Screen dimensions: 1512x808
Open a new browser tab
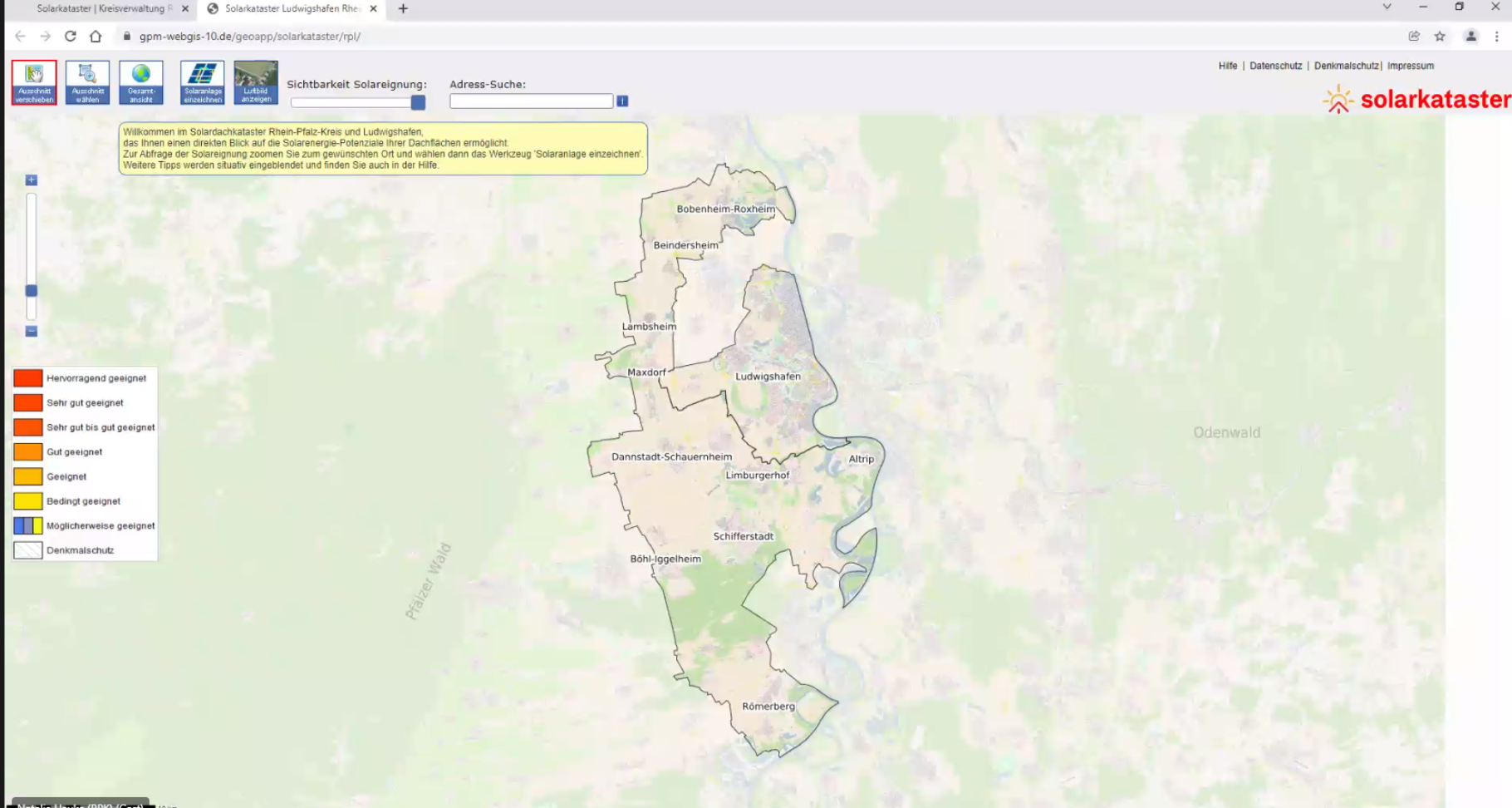[403, 8]
